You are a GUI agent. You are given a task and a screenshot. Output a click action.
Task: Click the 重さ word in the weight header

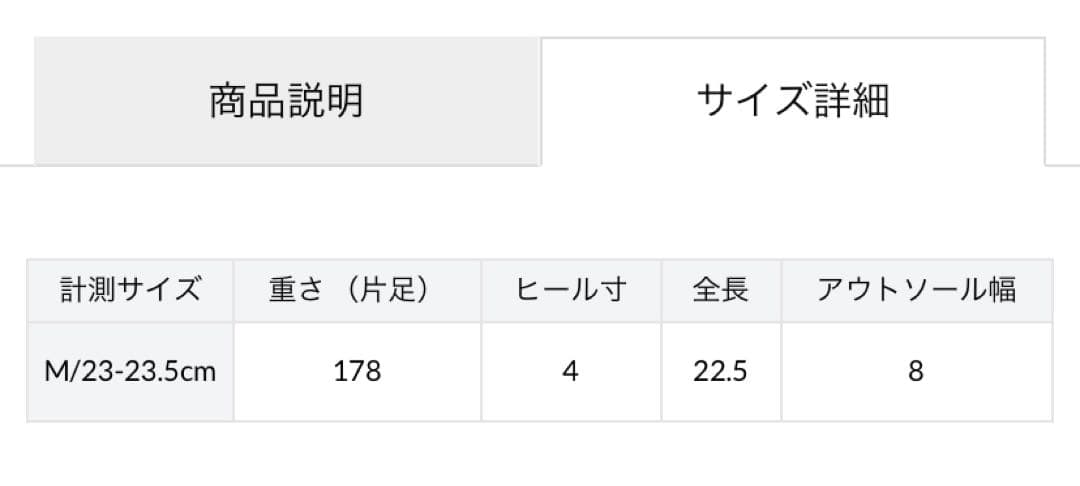tap(297, 290)
